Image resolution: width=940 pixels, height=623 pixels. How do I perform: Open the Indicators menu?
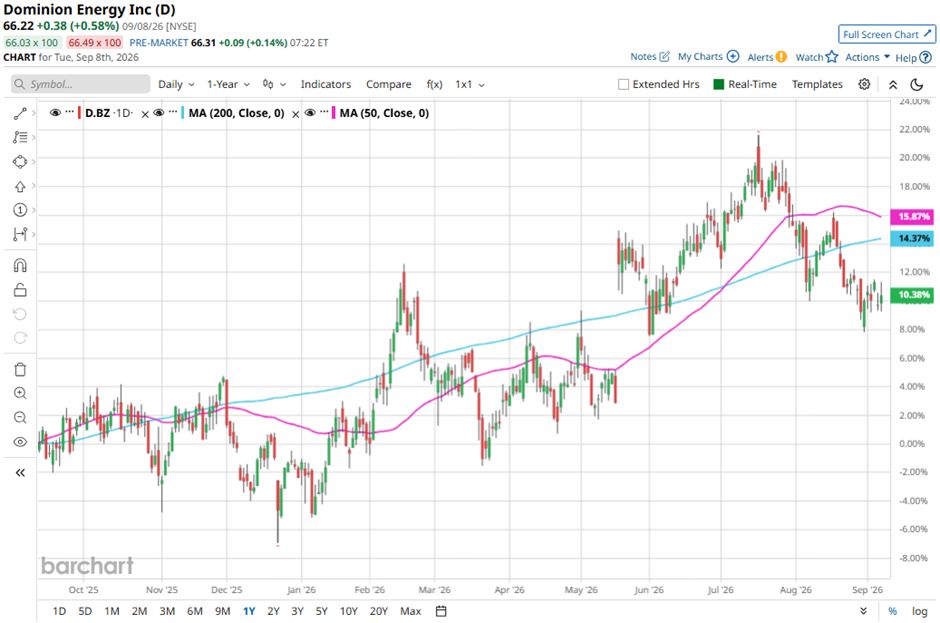coord(326,85)
